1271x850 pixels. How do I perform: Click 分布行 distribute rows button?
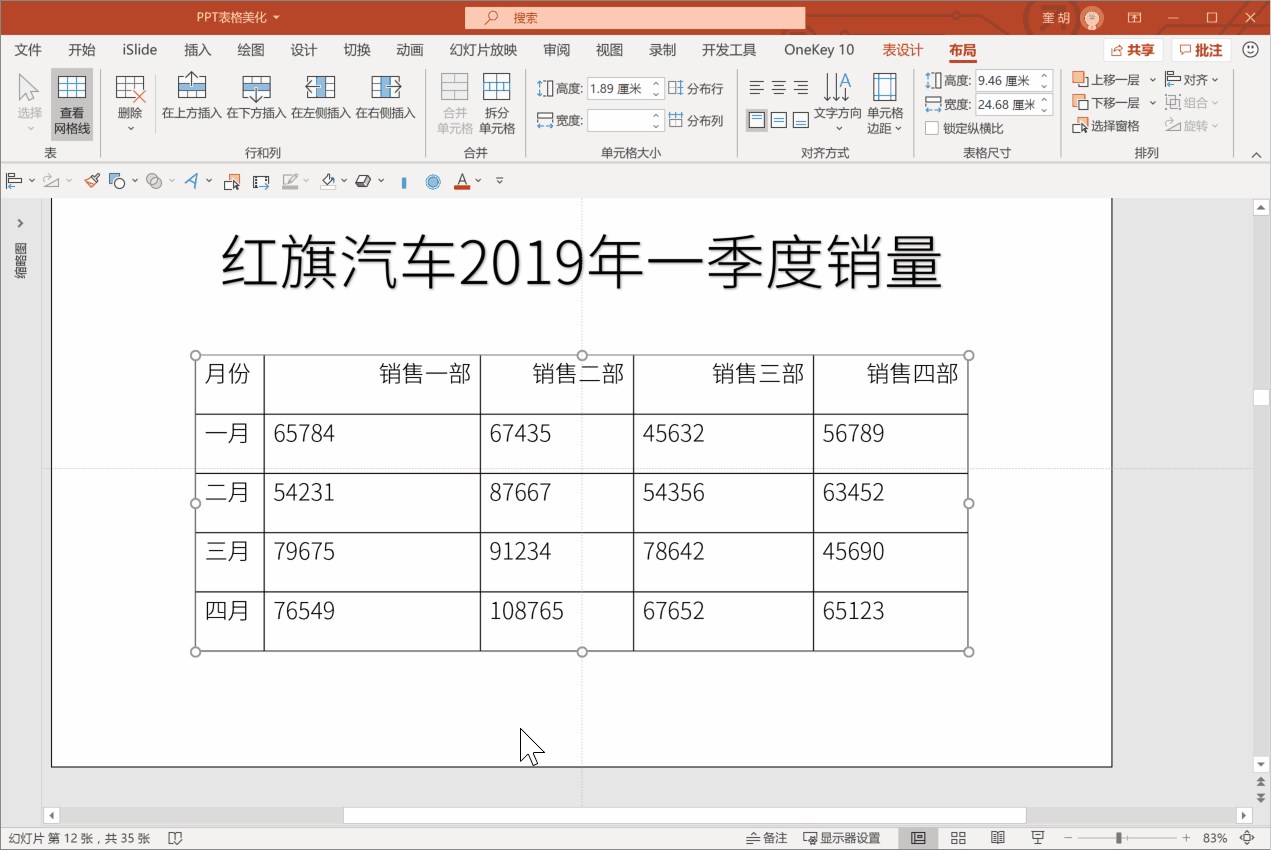coord(696,88)
